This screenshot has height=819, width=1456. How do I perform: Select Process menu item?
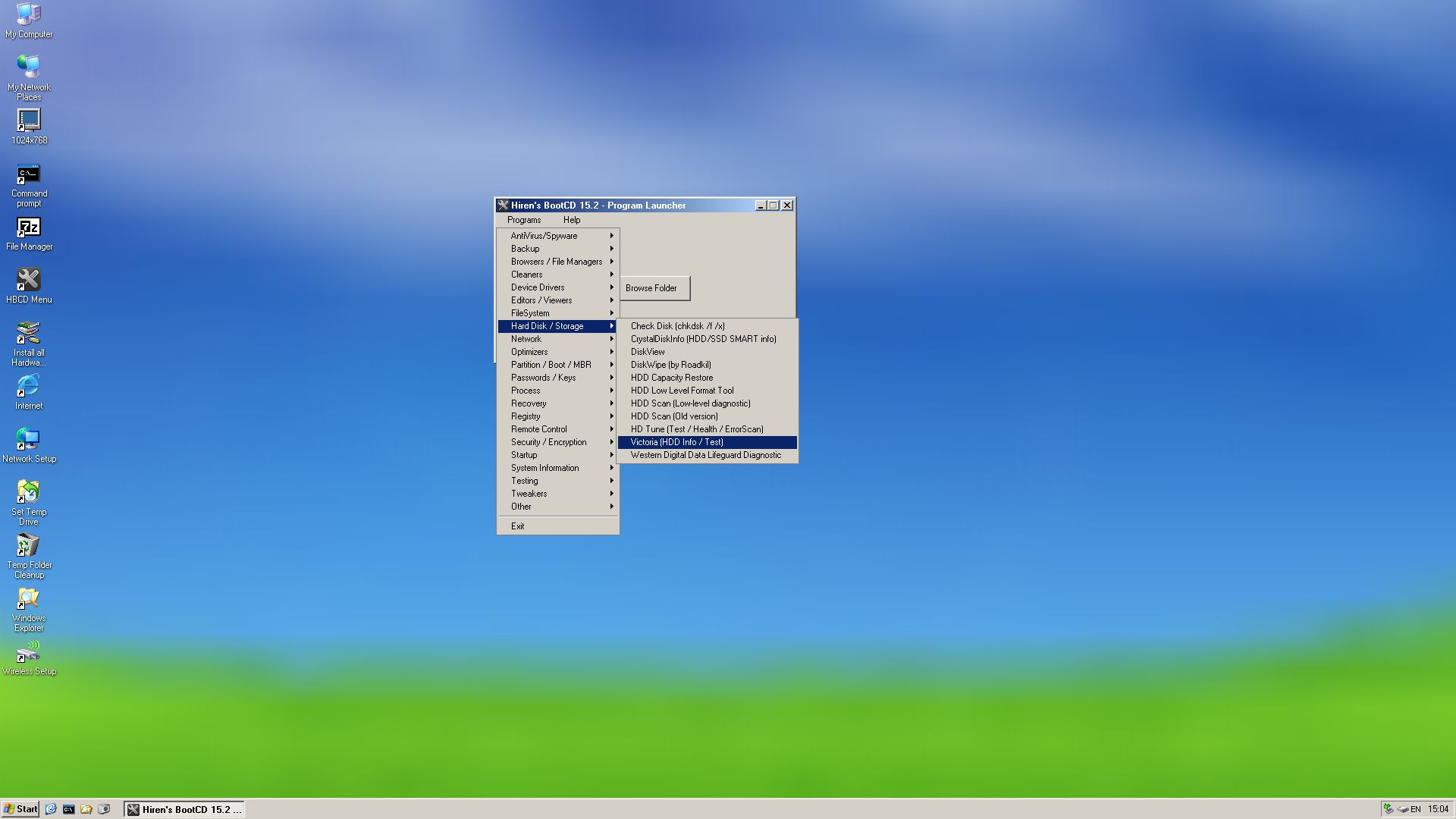tap(558, 391)
